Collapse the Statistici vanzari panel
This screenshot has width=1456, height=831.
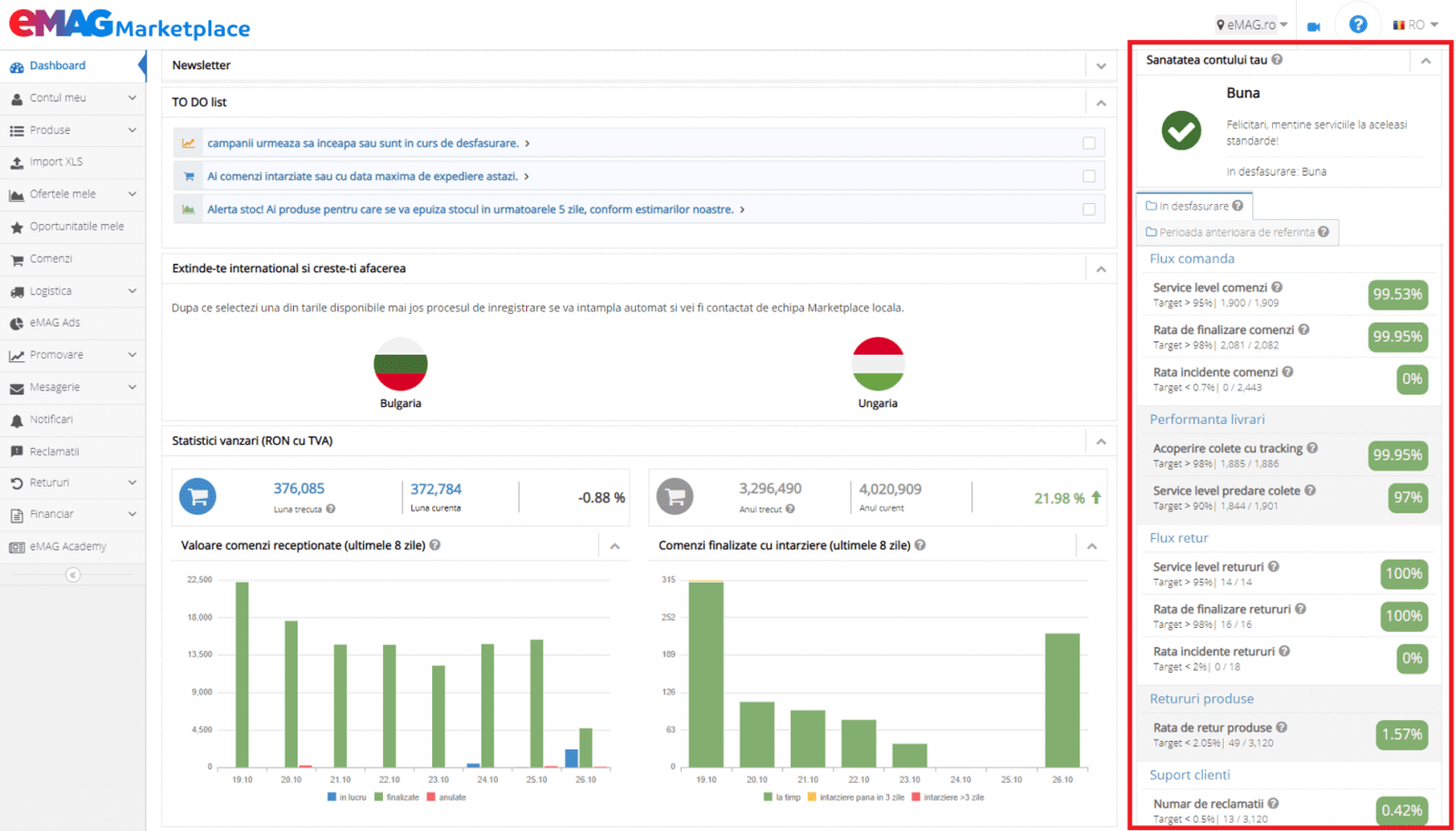click(x=1101, y=441)
